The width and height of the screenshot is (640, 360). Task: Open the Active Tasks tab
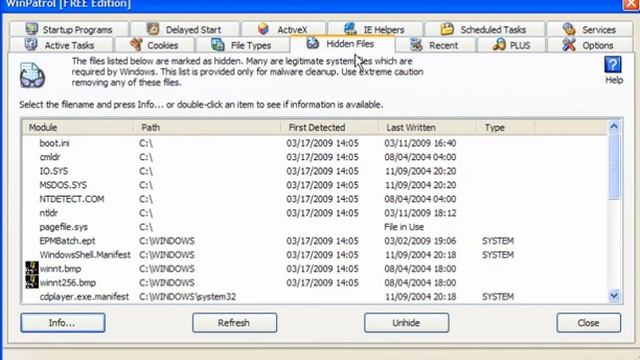tap(61, 45)
